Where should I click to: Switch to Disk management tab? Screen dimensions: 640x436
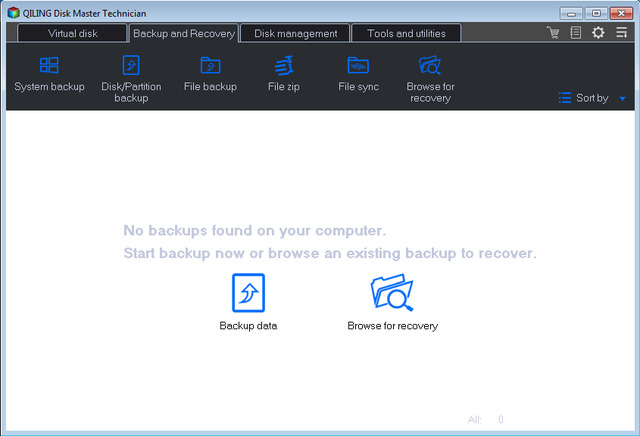(x=295, y=33)
